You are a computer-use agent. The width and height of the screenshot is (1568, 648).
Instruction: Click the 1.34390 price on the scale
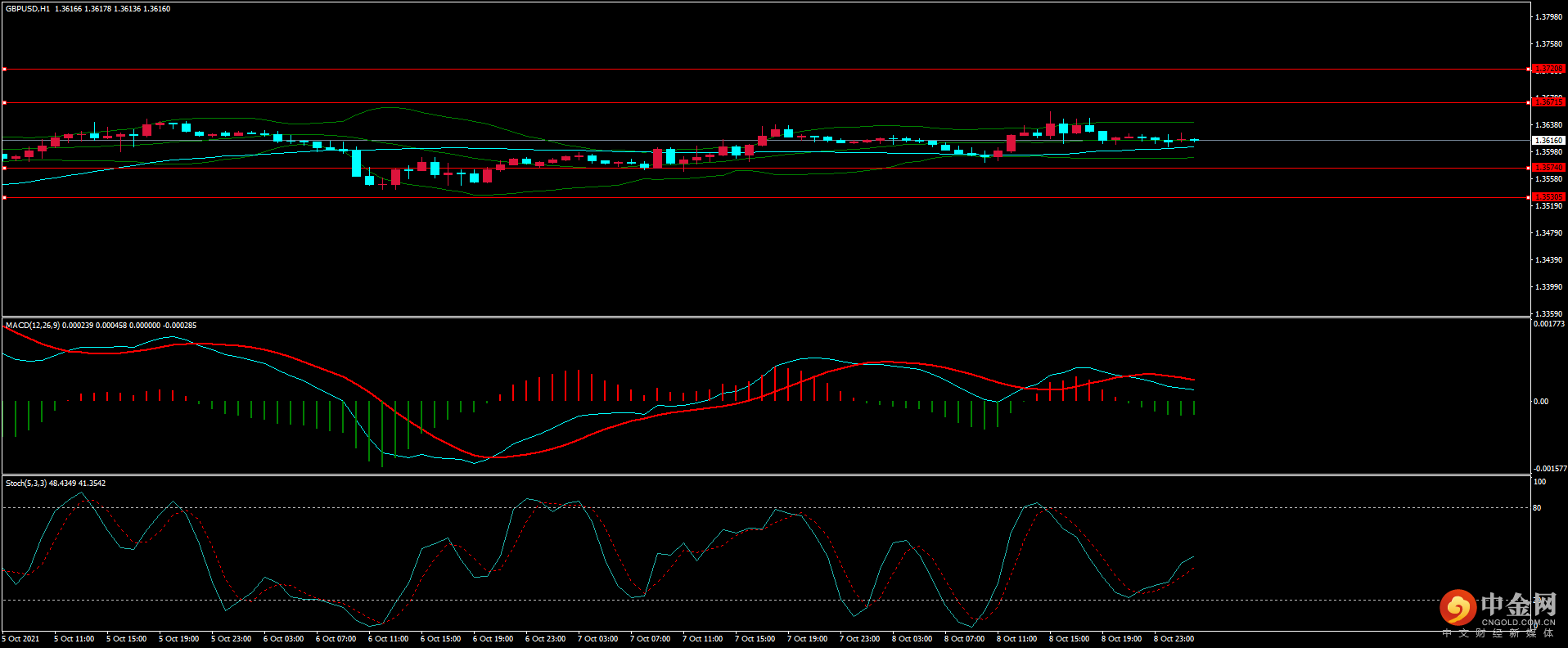(1548, 260)
